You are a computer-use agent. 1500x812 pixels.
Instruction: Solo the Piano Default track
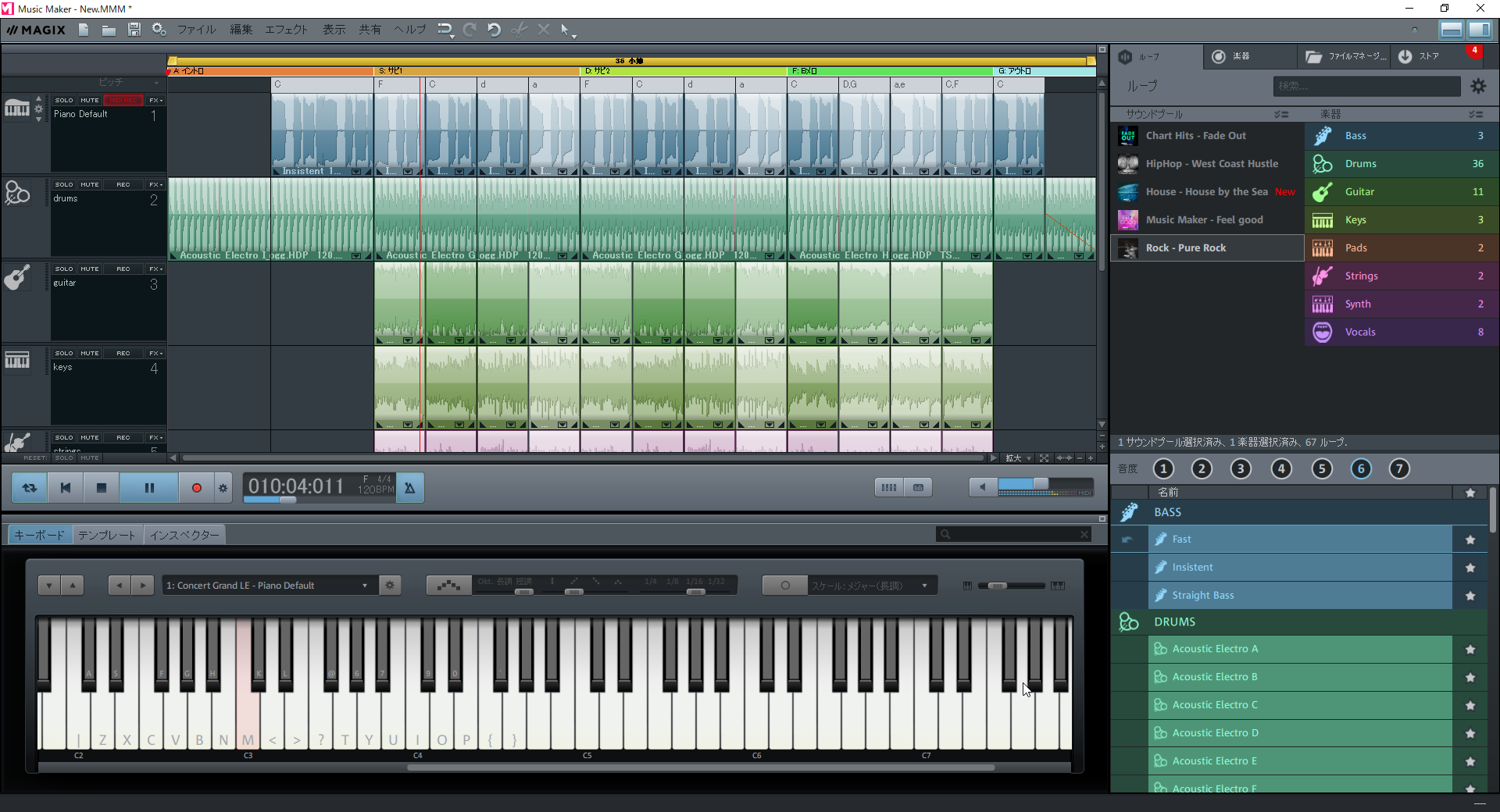coord(64,100)
